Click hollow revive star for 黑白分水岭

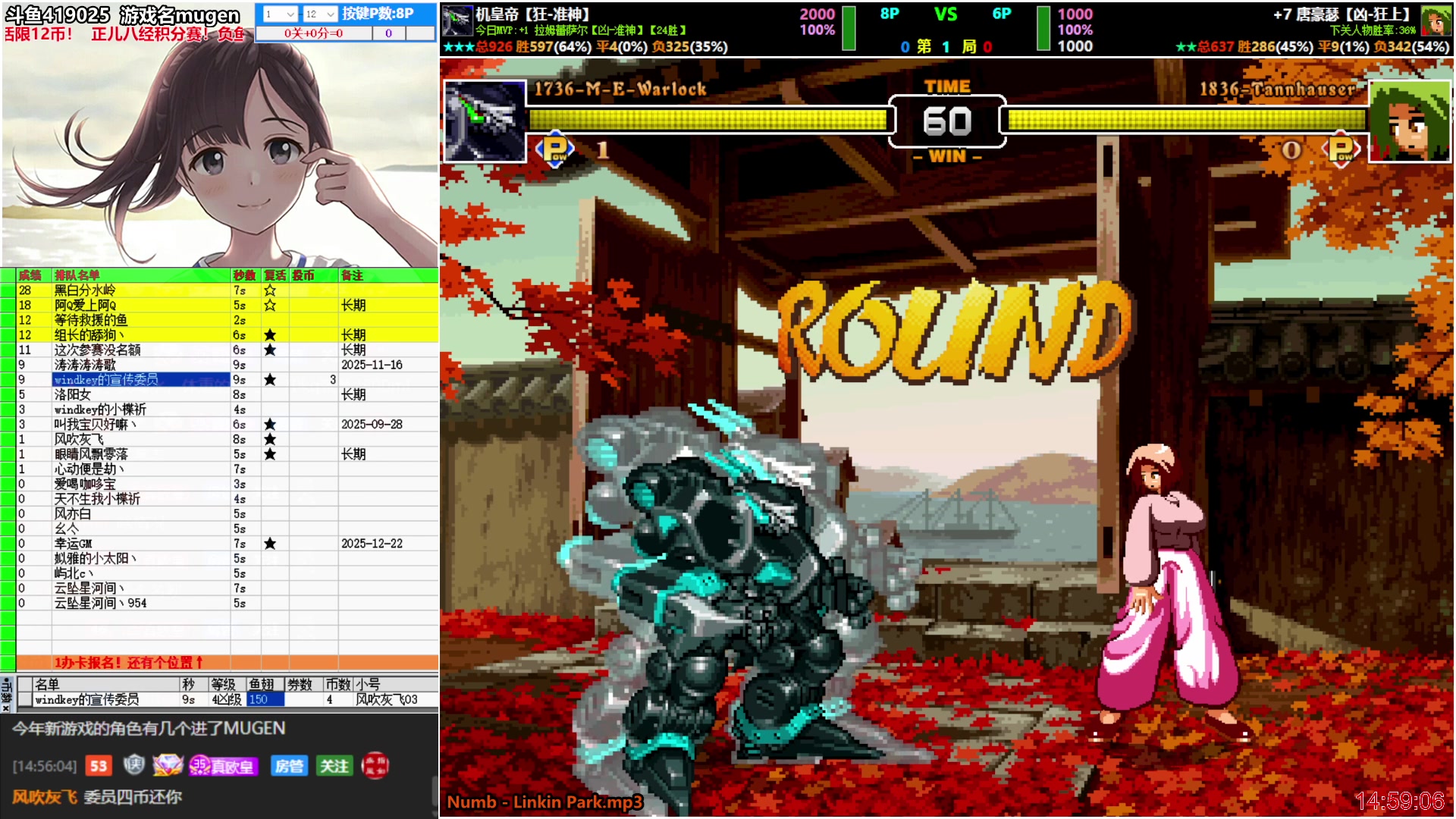[270, 290]
